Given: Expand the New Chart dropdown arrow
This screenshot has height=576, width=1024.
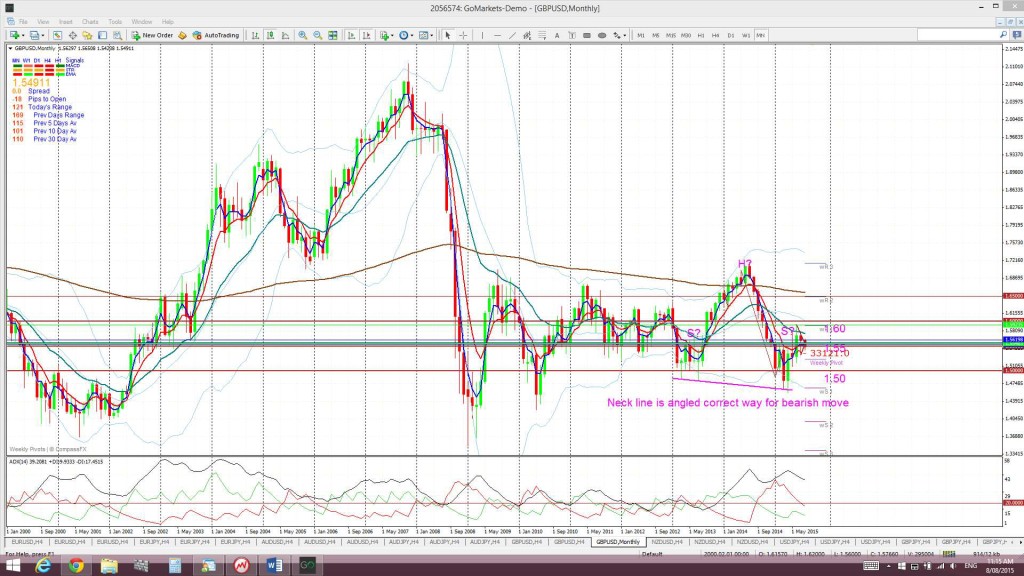Looking at the screenshot, I should (23, 35).
